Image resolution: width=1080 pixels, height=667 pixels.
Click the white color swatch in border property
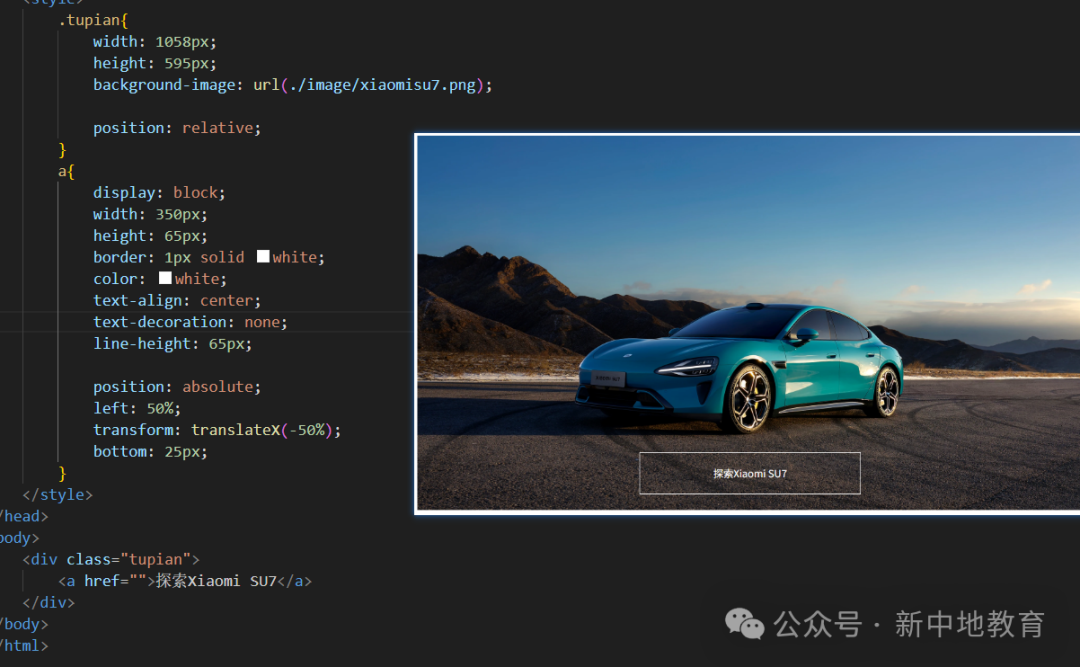point(263,256)
